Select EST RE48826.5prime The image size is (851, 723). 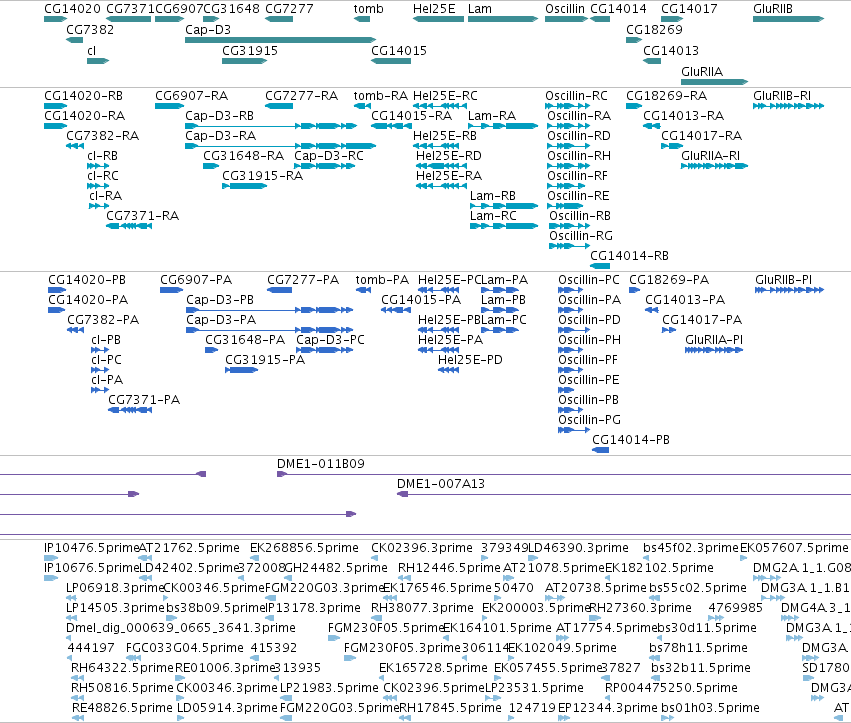click(122, 708)
